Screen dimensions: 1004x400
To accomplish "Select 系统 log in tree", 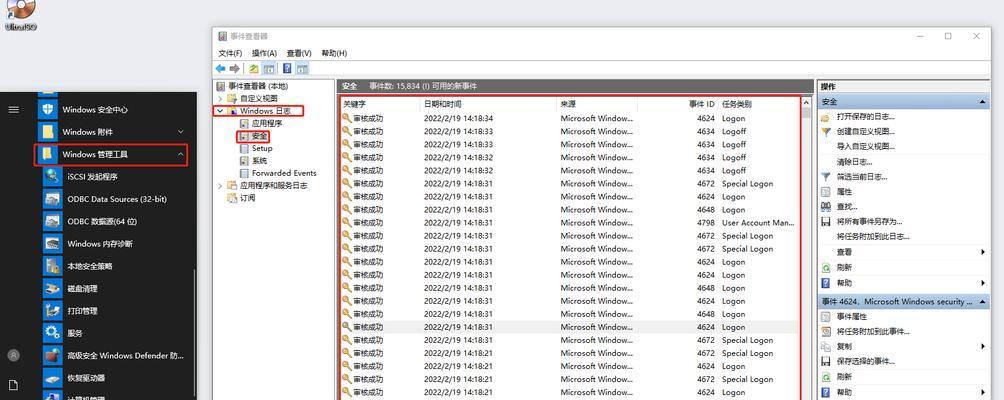I will click(x=259, y=161).
